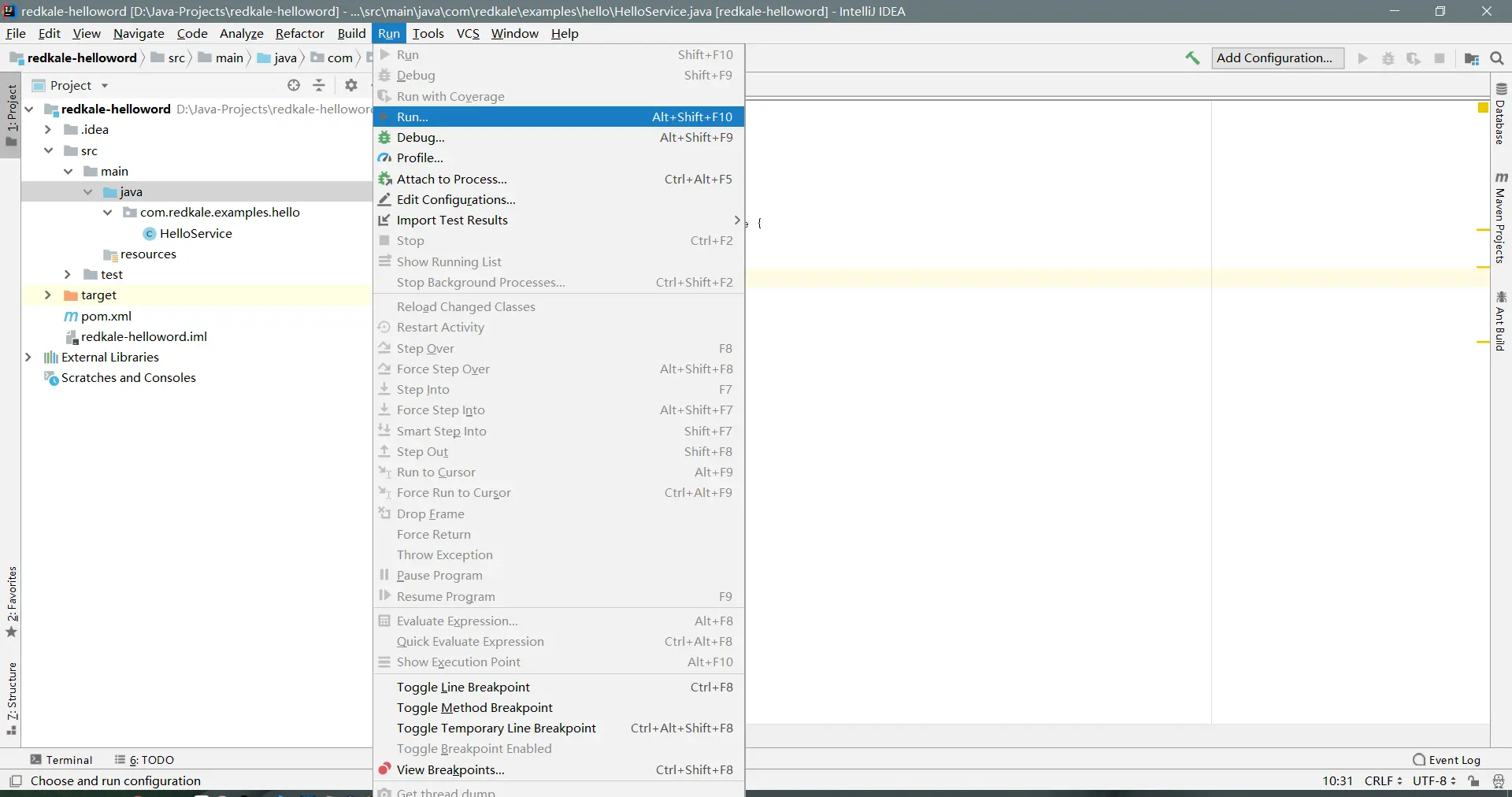Open the Terminal tool window

[x=61, y=760]
